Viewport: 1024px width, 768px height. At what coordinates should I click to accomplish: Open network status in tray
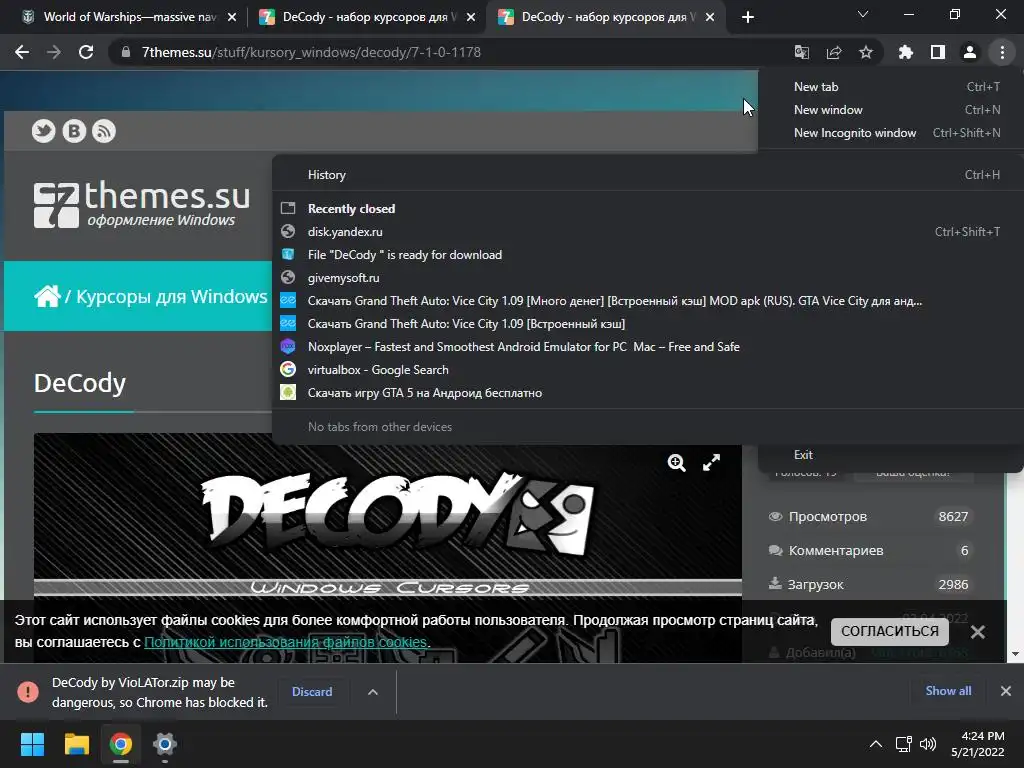(904, 744)
